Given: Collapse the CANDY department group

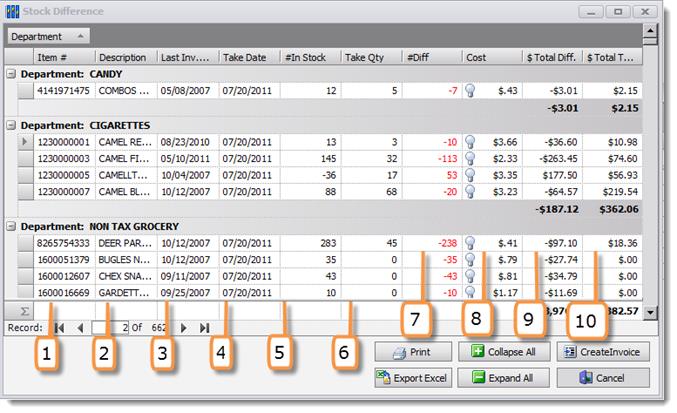Looking at the screenshot, I should (11, 74).
